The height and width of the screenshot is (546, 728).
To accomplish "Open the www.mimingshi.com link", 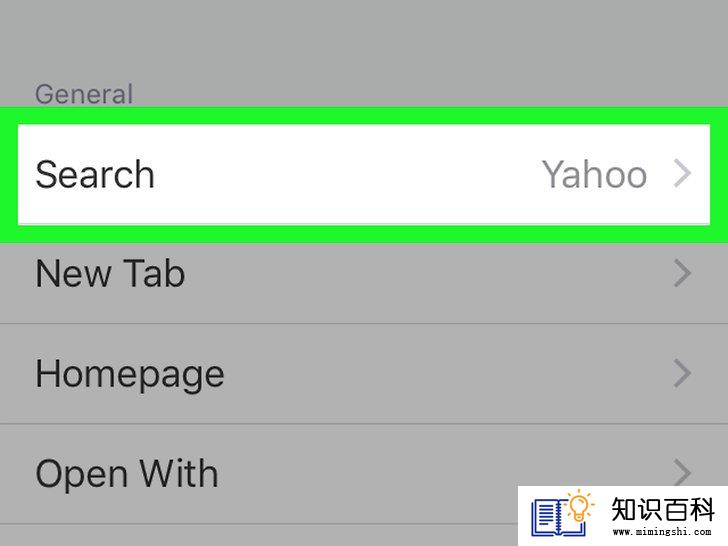I will (662, 532).
